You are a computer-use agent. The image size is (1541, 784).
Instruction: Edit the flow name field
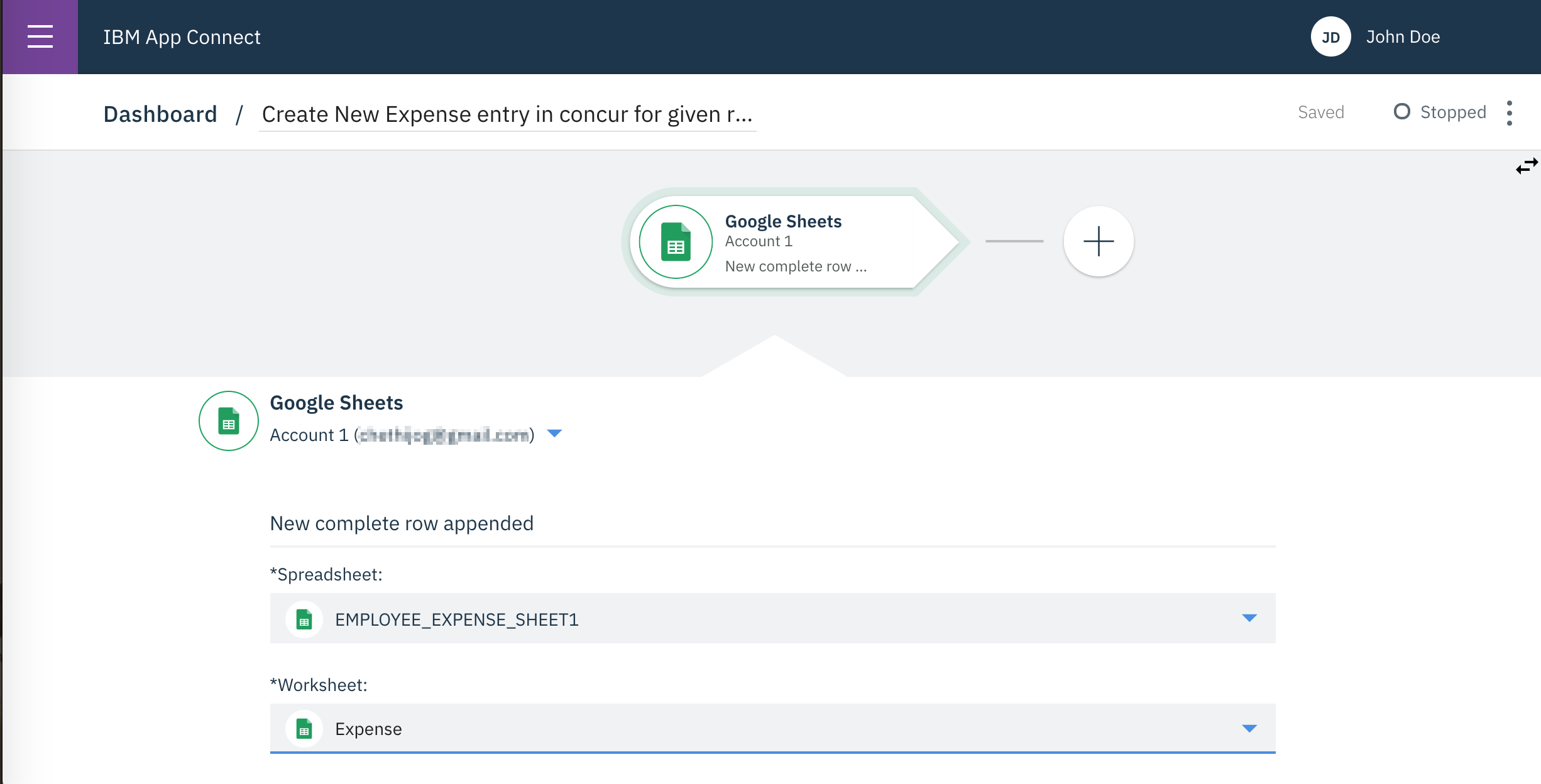[x=507, y=114]
